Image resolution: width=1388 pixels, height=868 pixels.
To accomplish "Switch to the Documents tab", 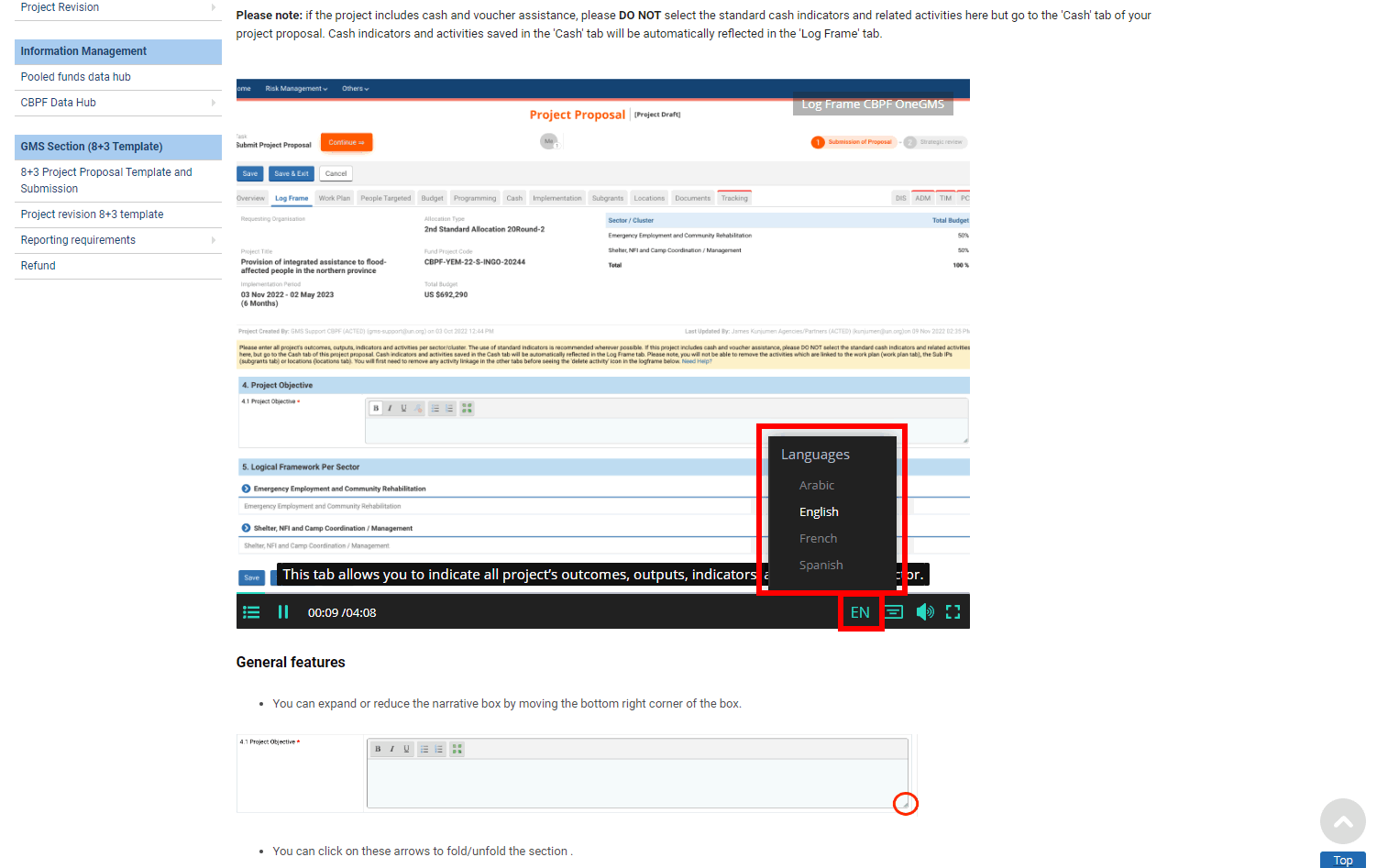I will pyautogui.click(x=693, y=198).
